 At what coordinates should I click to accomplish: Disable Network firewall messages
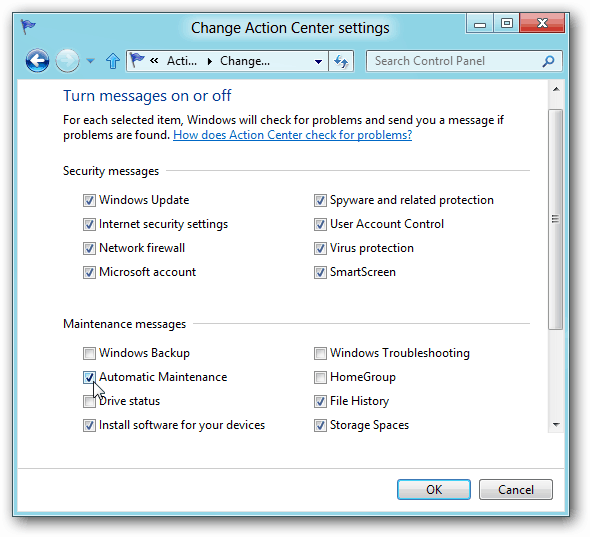(89, 248)
